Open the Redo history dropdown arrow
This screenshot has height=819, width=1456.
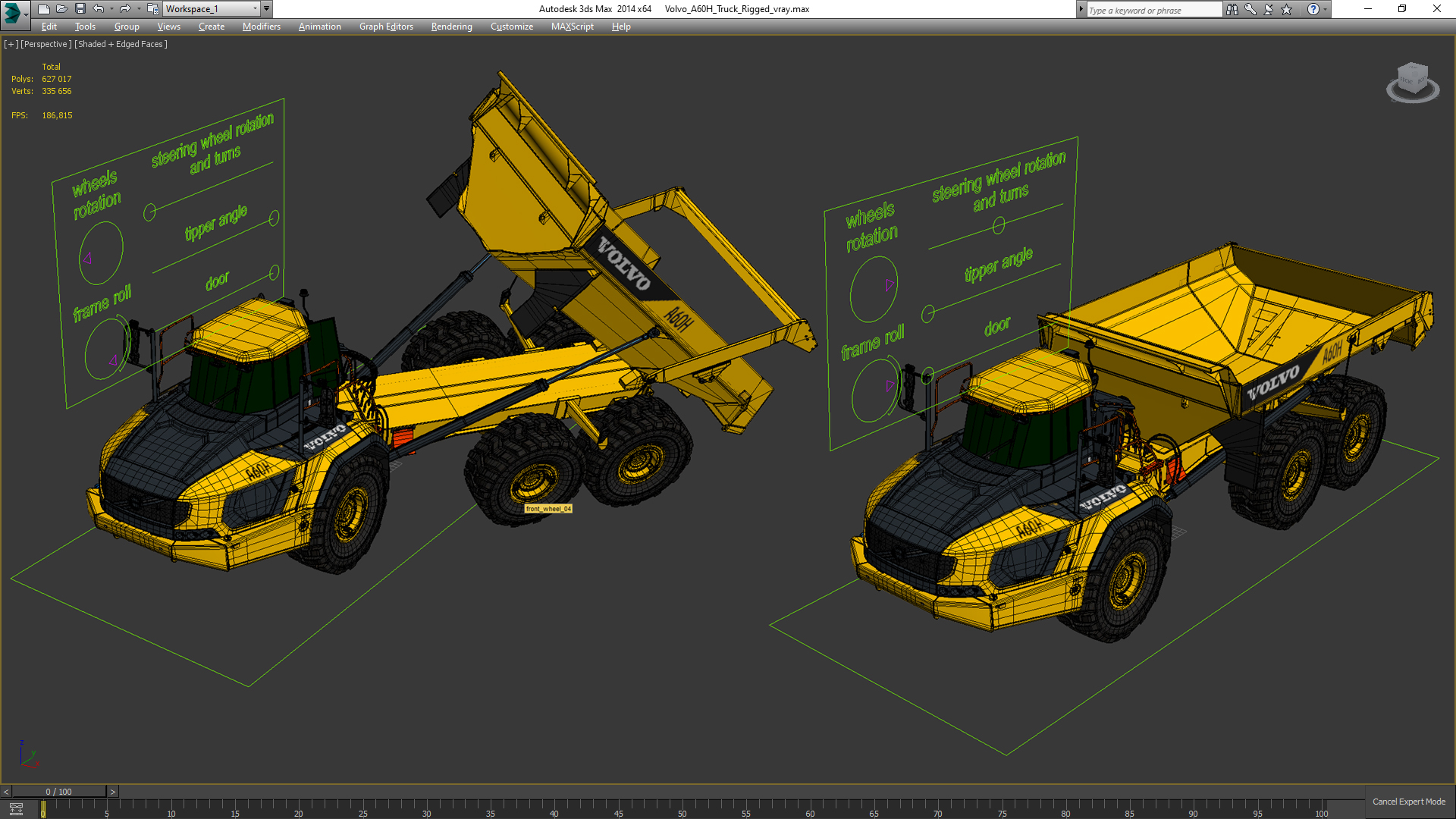(x=138, y=9)
